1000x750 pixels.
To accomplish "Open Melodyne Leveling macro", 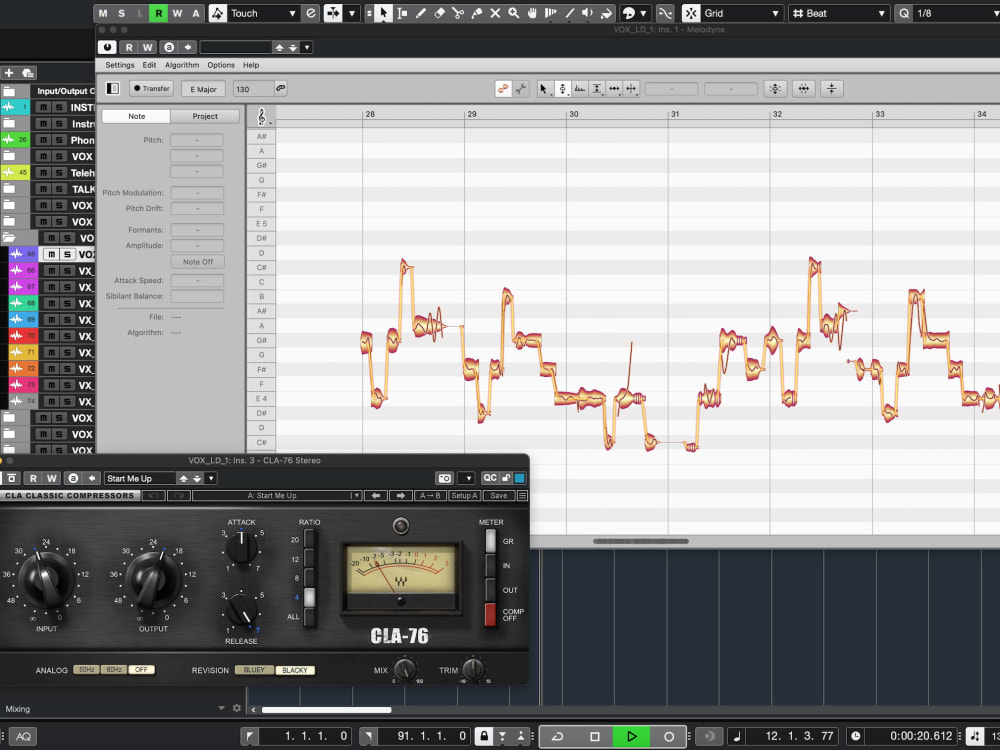I will (x=832, y=89).
